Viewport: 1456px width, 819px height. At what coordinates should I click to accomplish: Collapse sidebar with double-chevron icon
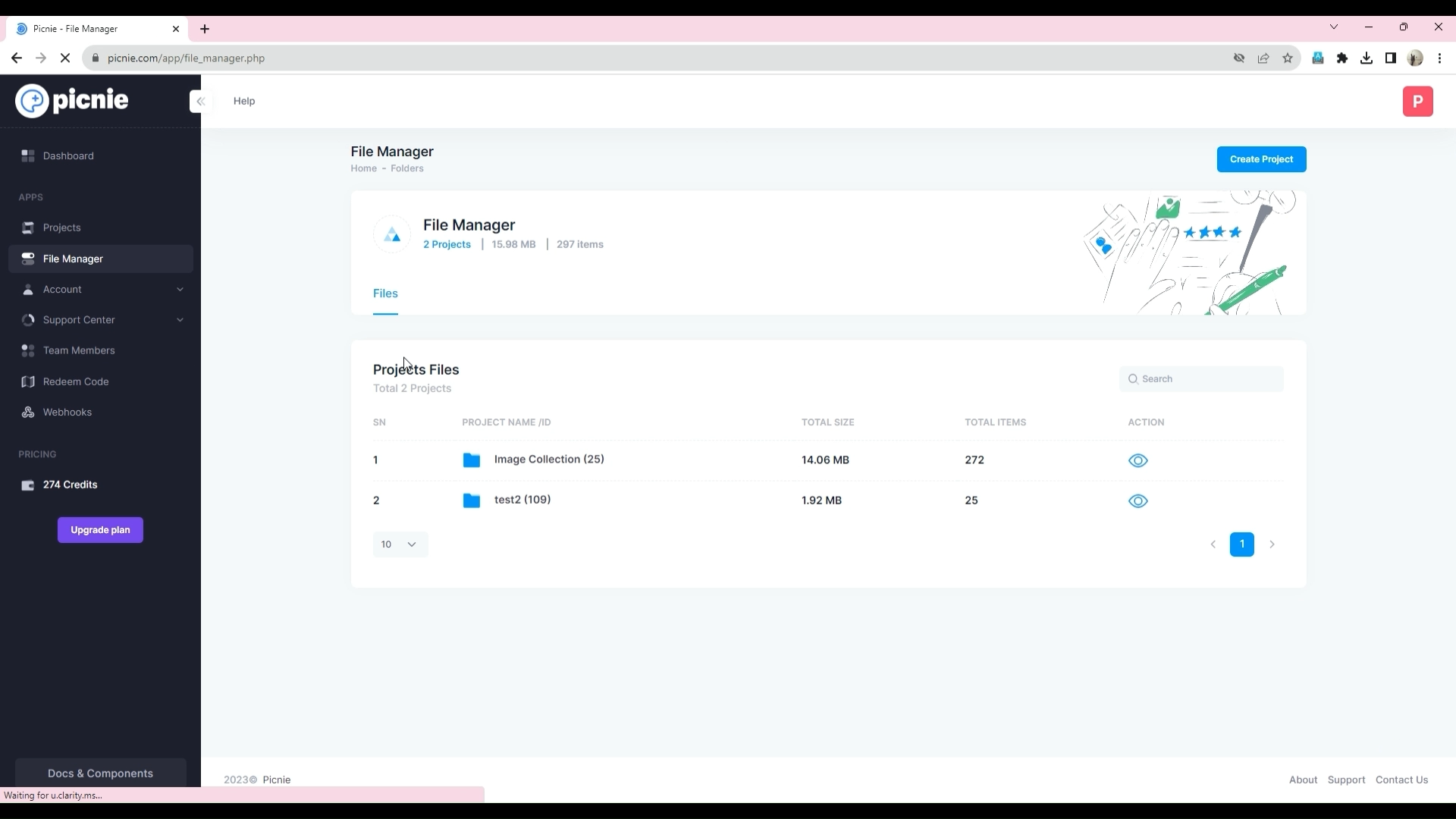click(x=201, y=101)
